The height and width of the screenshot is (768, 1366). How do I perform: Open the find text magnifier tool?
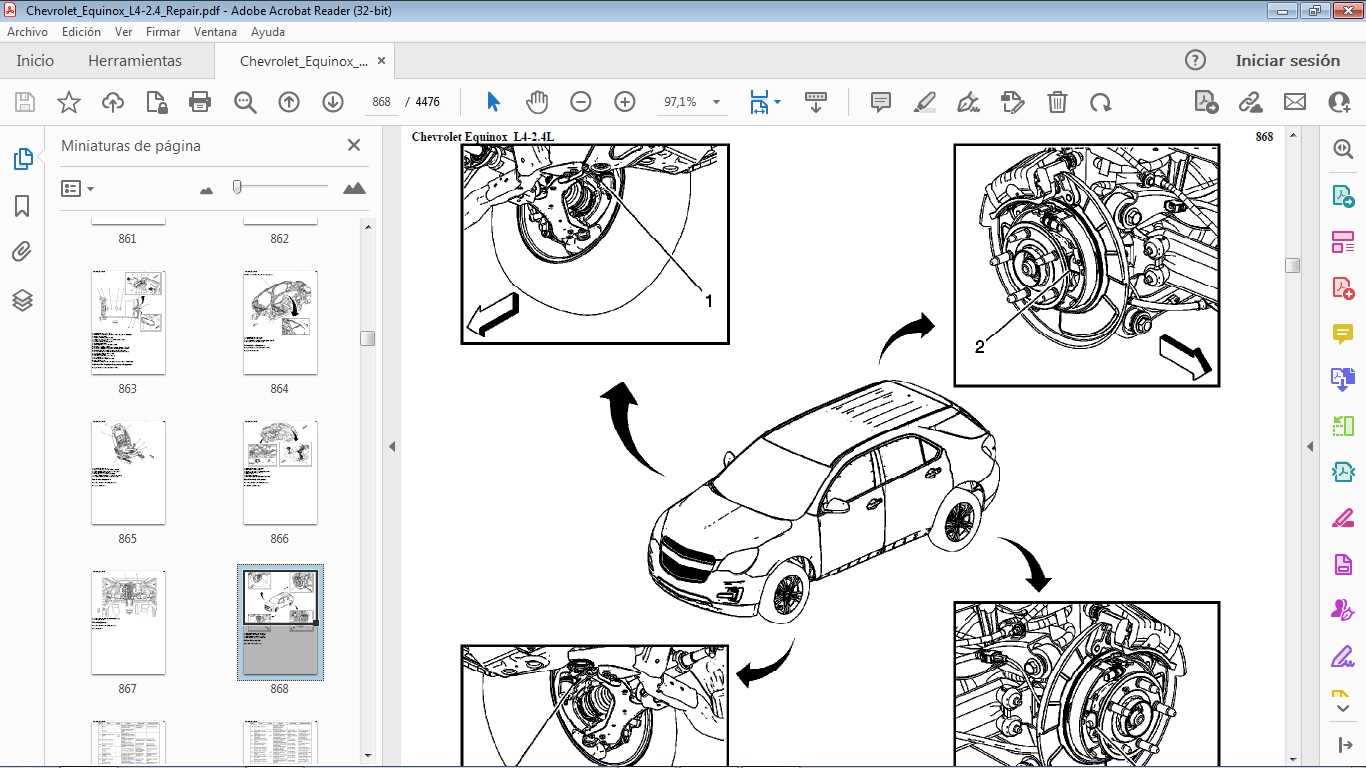coord(245,102)
